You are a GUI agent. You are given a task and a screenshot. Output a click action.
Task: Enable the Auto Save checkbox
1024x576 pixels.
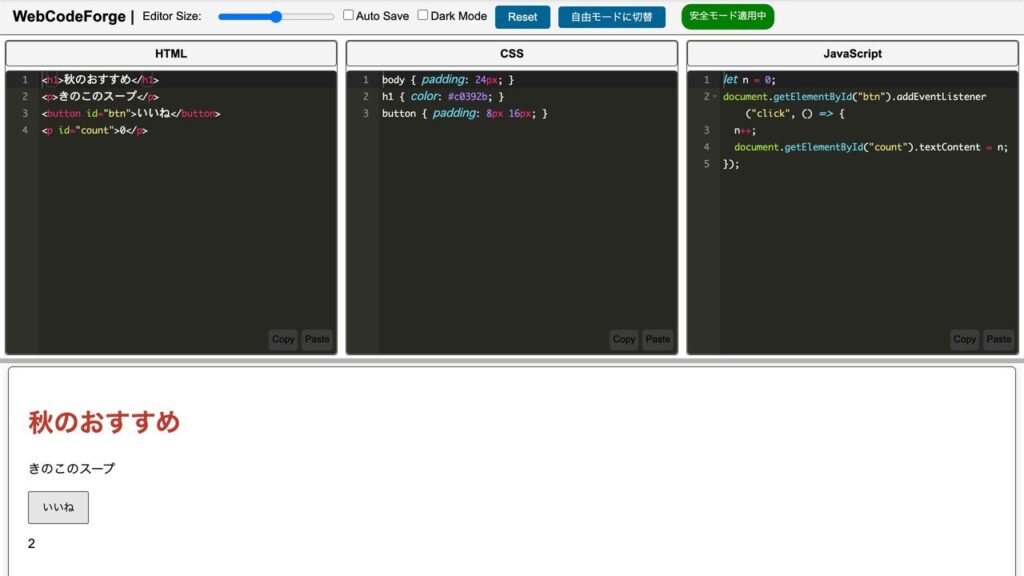coord(348,15)
